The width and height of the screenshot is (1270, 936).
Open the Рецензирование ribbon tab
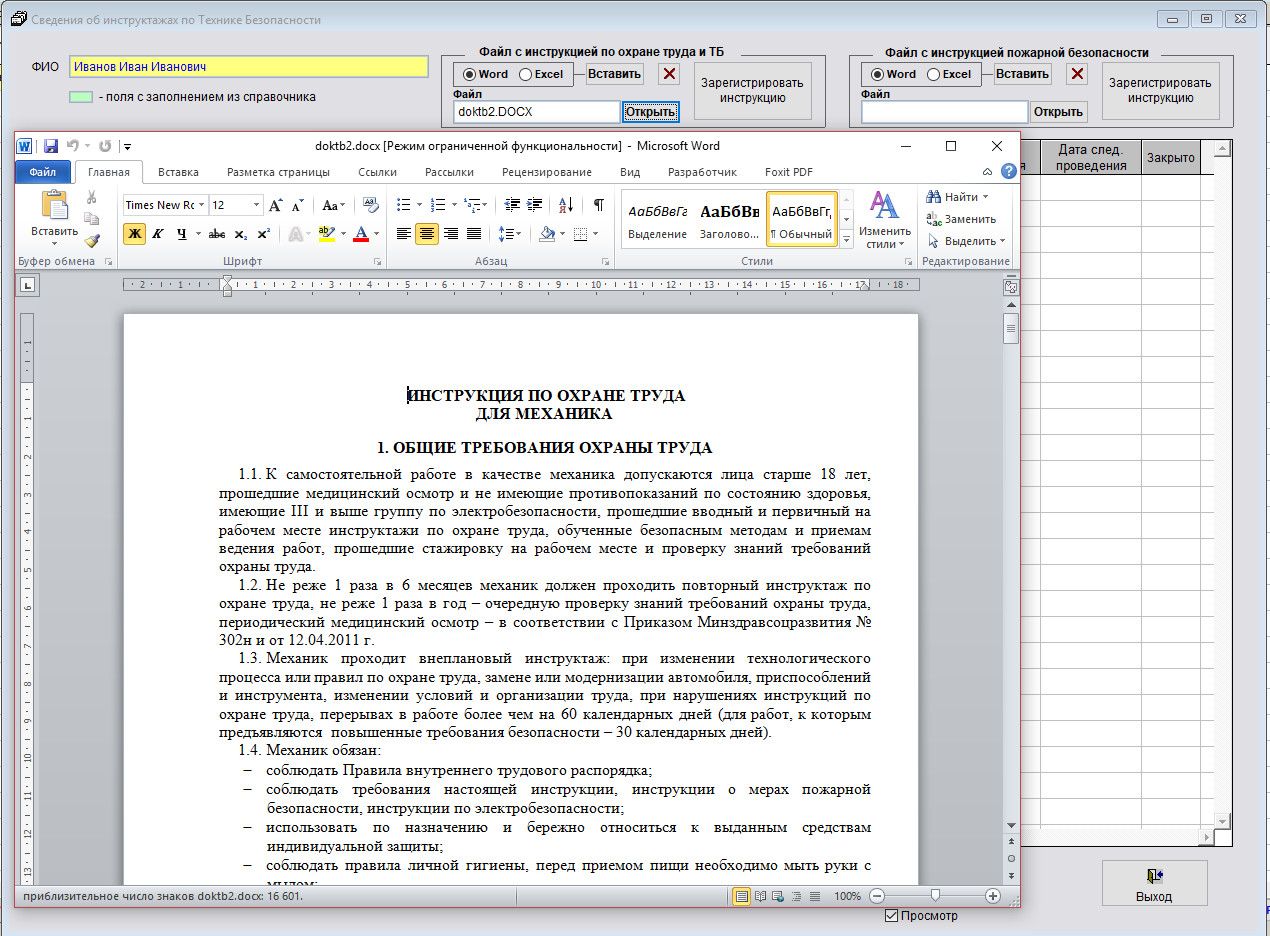pyautogui.click(x=546, y=172)
